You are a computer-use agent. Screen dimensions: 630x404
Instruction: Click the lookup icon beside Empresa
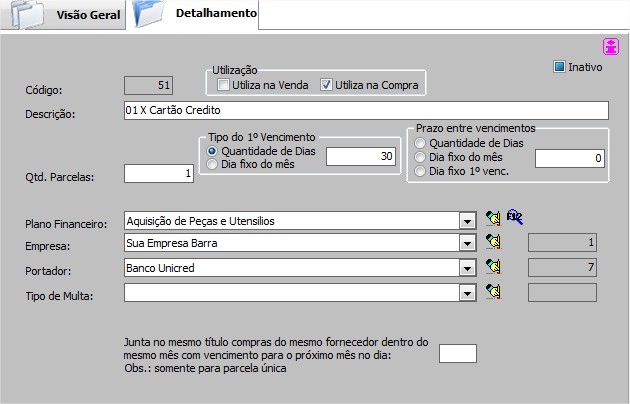[x=492, y=242]
